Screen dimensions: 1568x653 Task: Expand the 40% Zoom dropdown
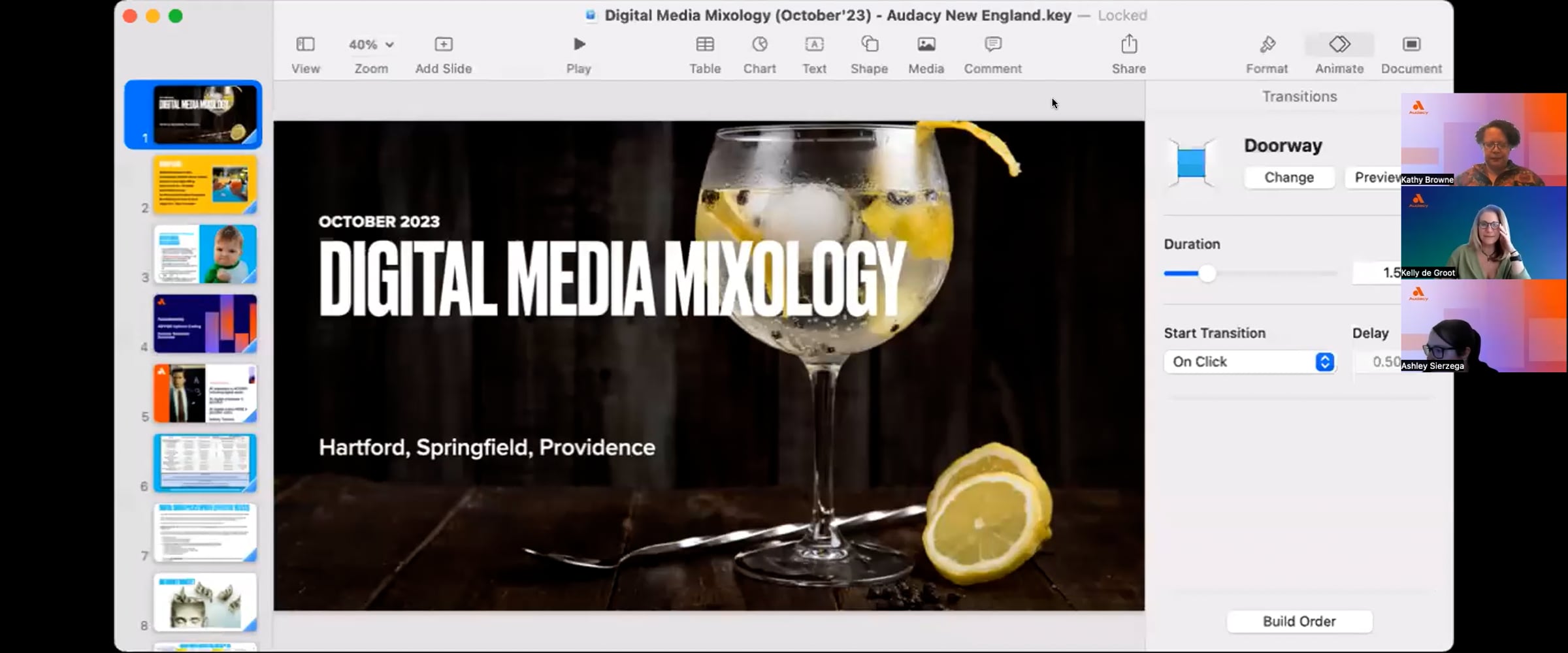[x=371, y=44]
